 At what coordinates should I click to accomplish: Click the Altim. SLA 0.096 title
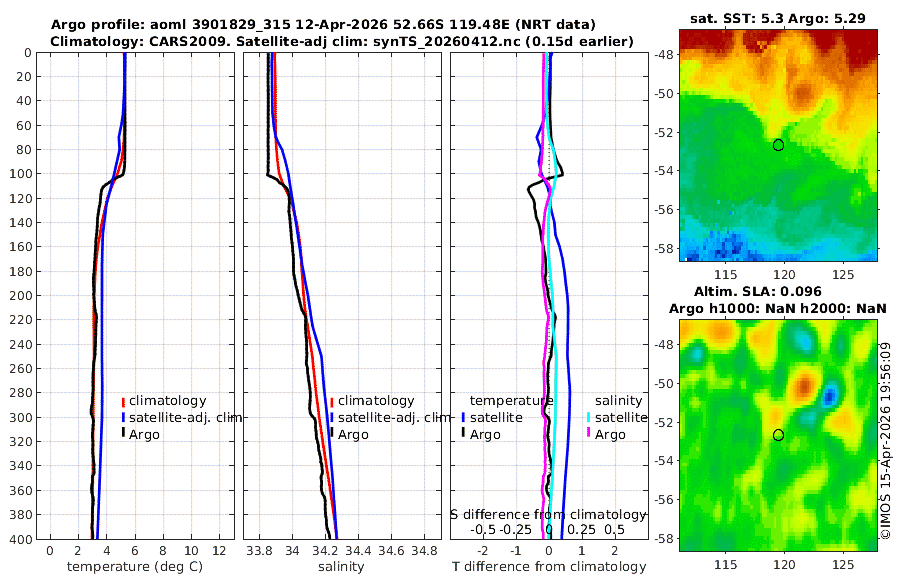(x=758, y=292)
